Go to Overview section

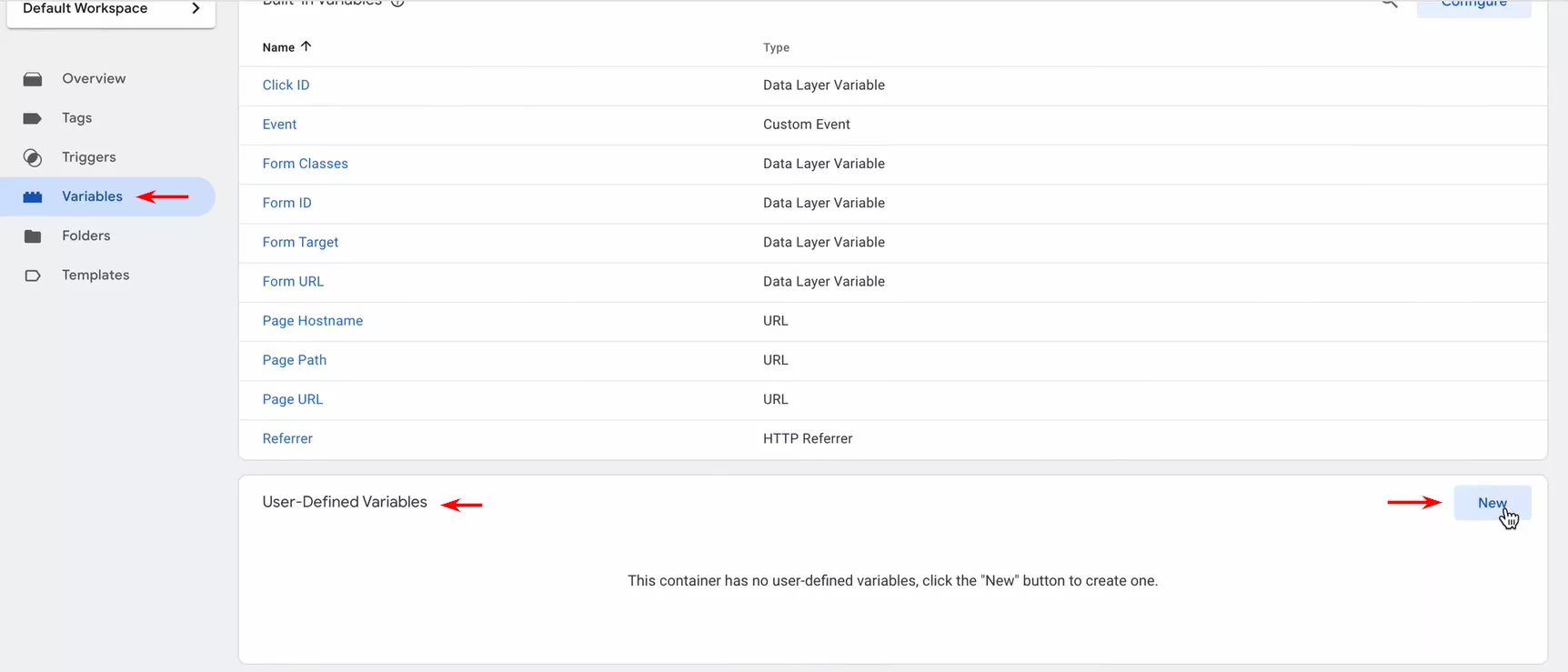pyautogui.click(x=94, y=78)
